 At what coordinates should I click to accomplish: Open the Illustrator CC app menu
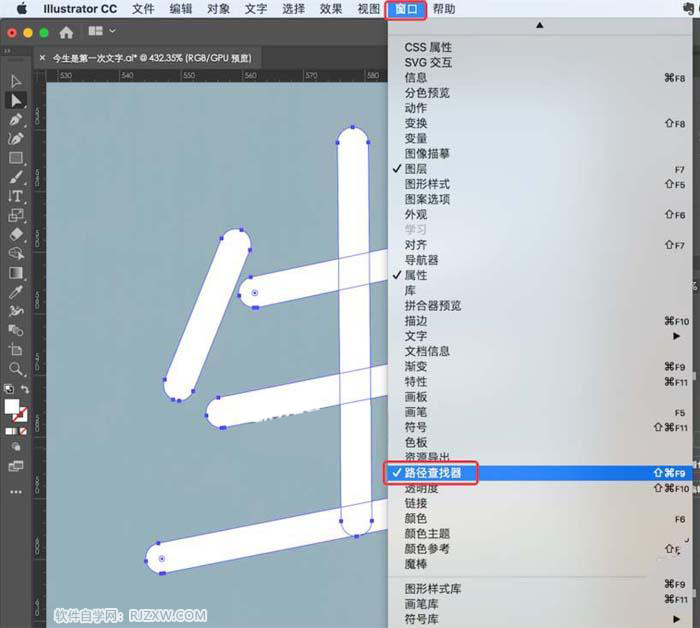(80, 9)
